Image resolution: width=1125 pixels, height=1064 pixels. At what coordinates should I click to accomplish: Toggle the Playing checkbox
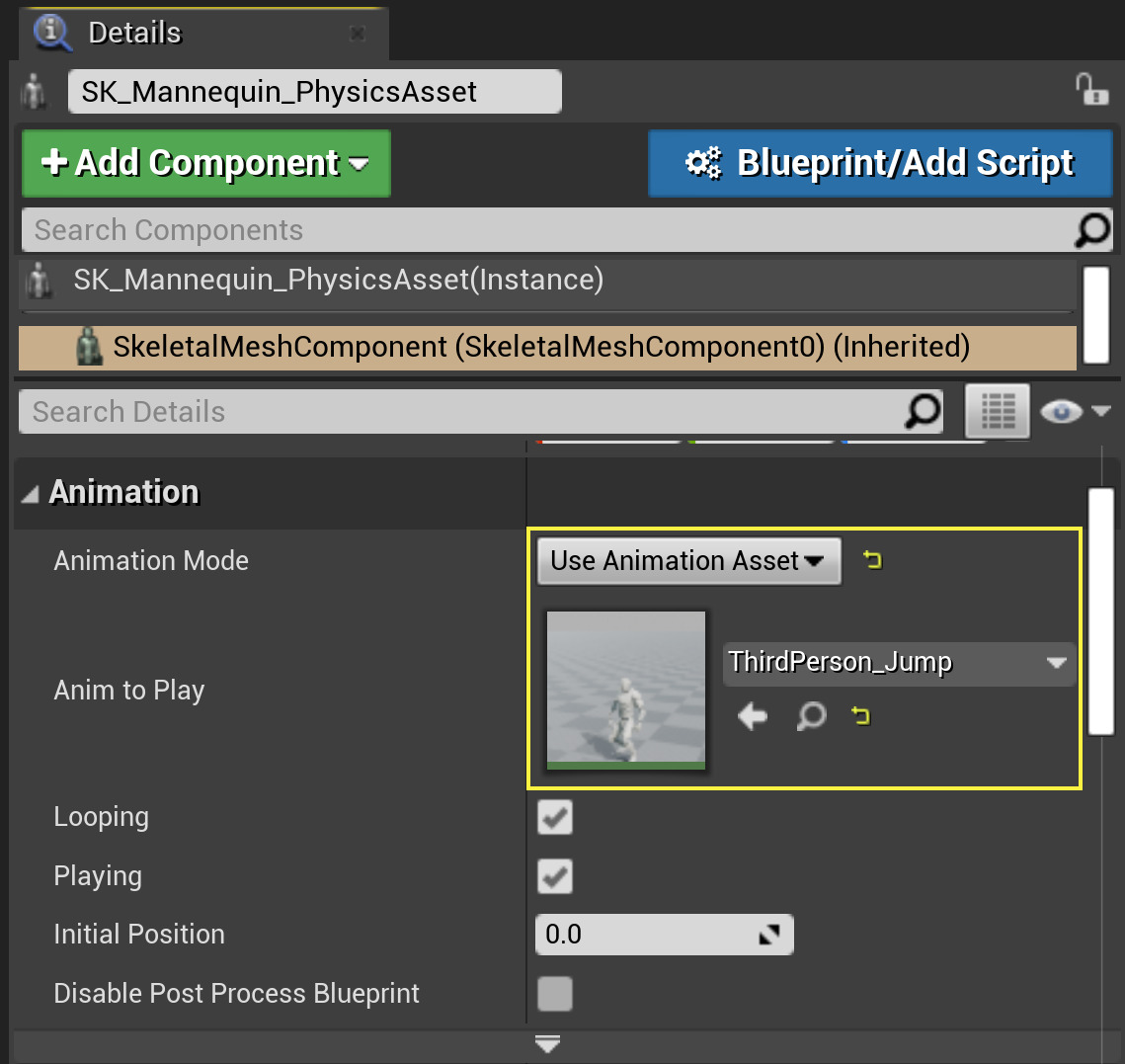pos(555,876)
